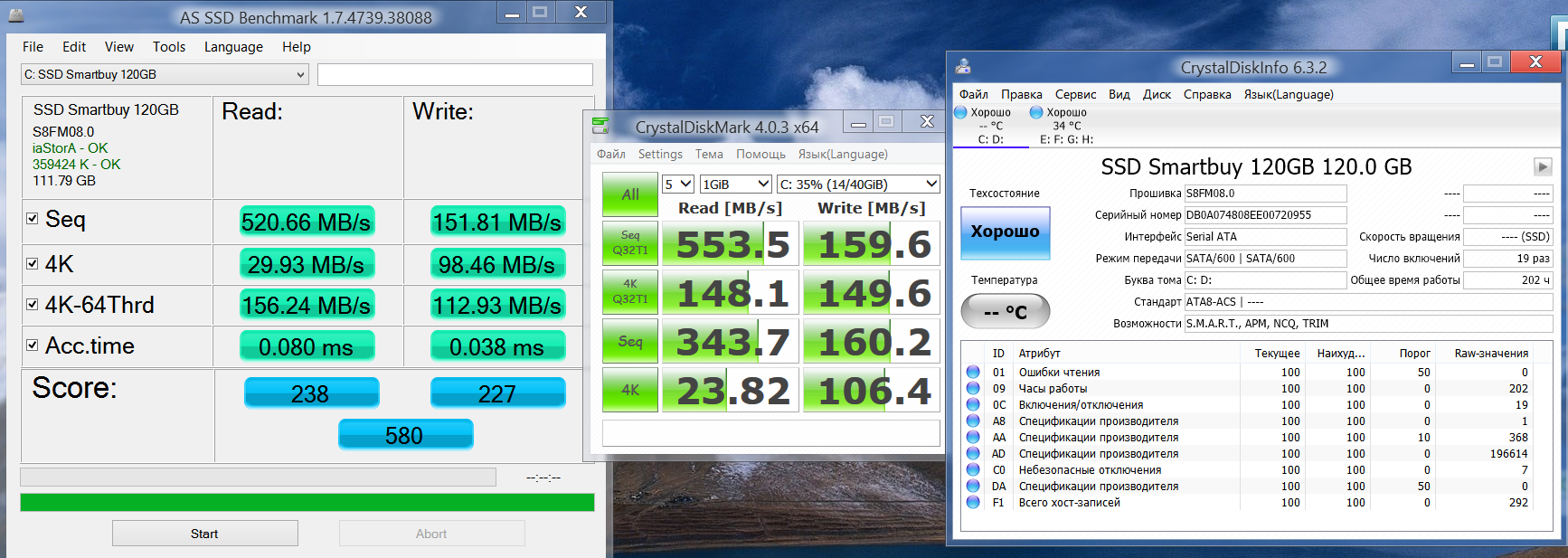
Task: Click the AS SSD Benchmark title bar icon
Action: pyautogui.click(x=16, y=15)
